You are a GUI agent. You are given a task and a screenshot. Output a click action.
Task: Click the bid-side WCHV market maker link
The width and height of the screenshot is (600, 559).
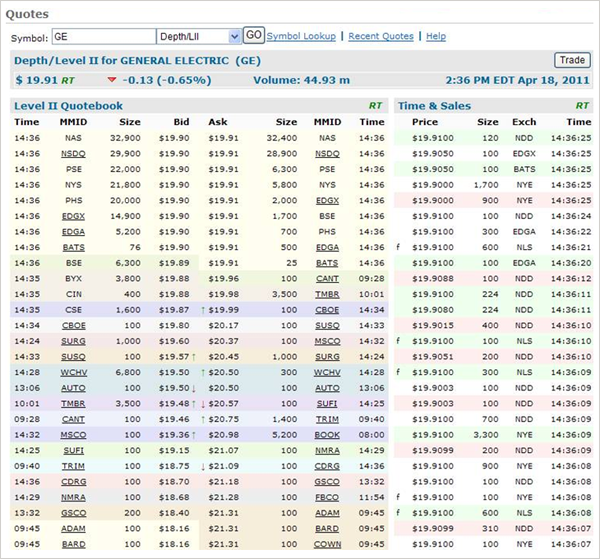(x=73, y=373)
